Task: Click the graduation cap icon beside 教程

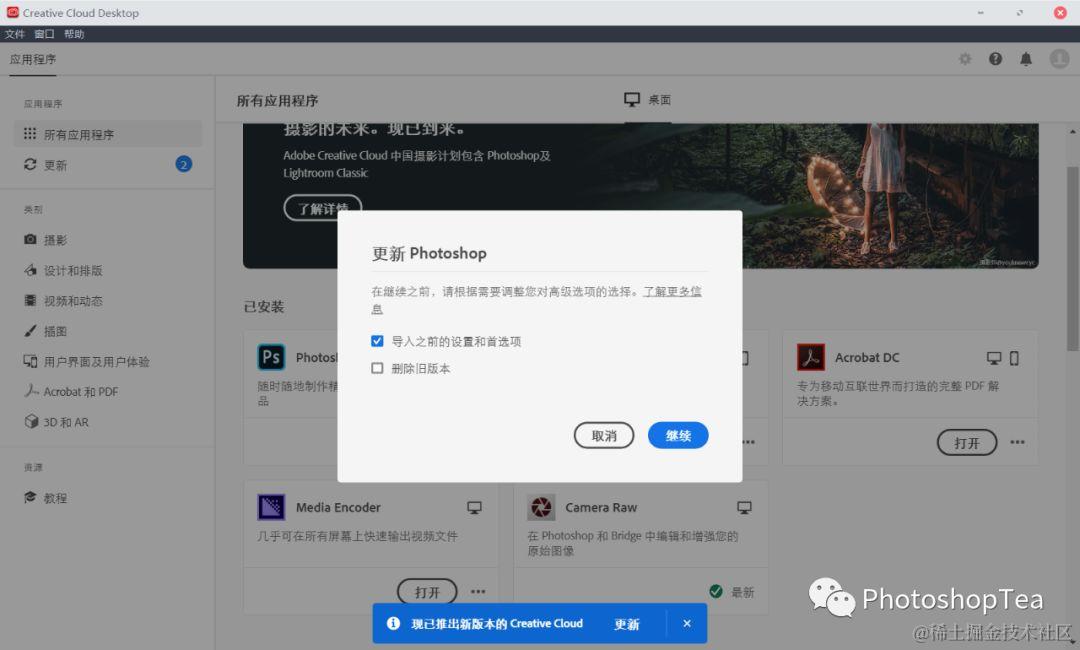Action: (30, 497)
